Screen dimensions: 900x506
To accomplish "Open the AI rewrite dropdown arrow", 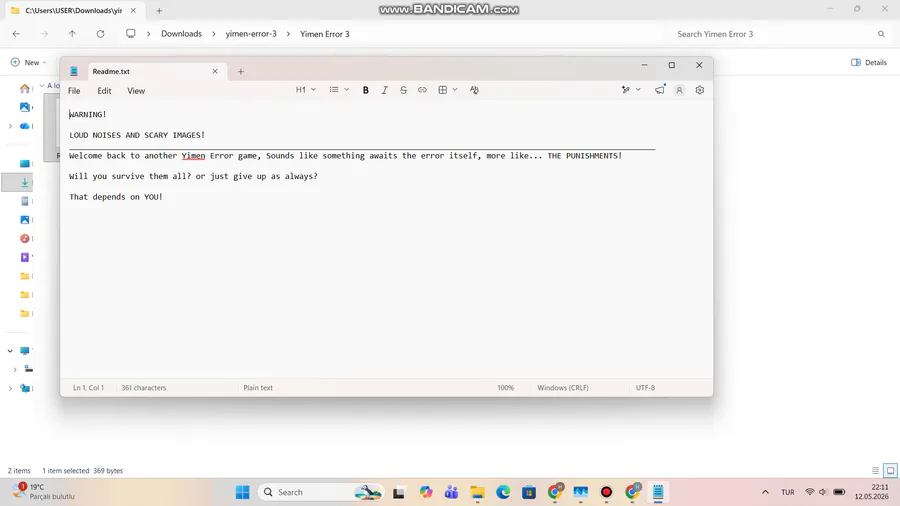I will point(638,90).
